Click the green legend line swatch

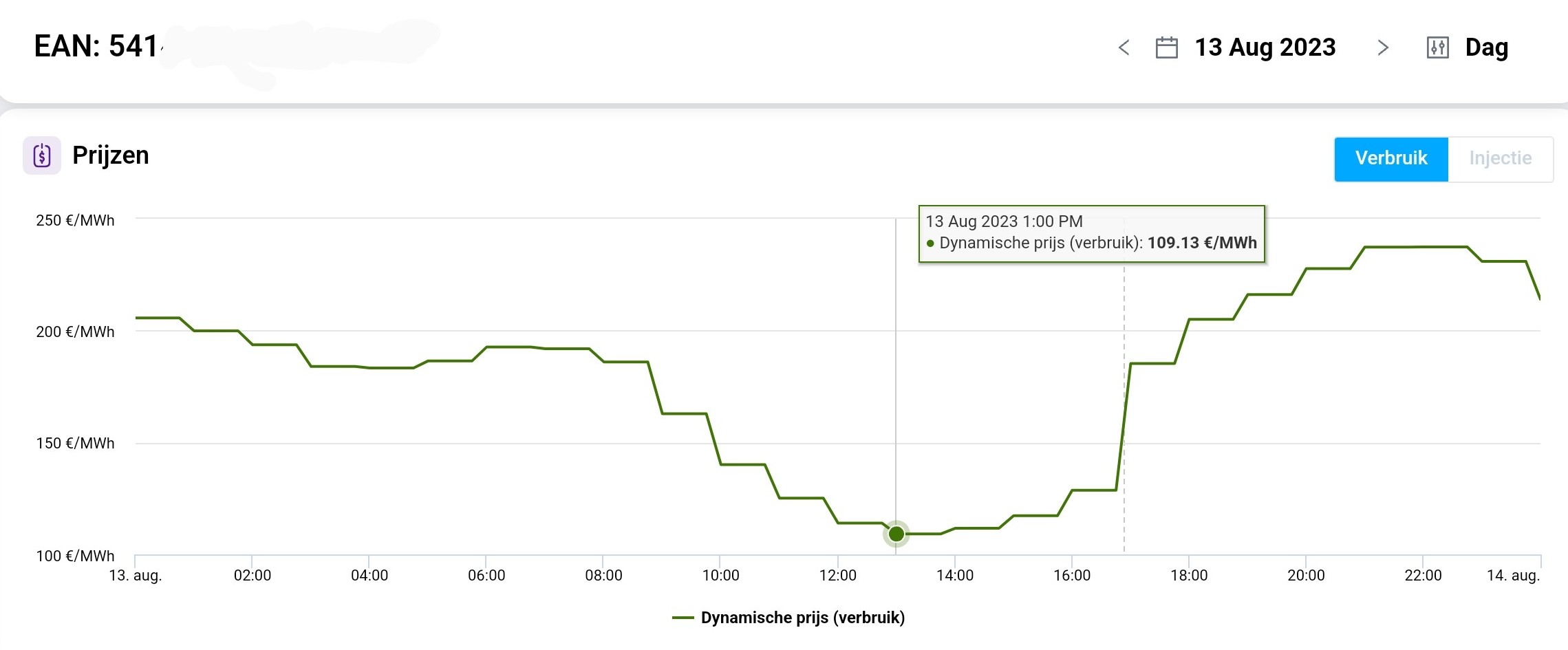[x=683, y=618]
